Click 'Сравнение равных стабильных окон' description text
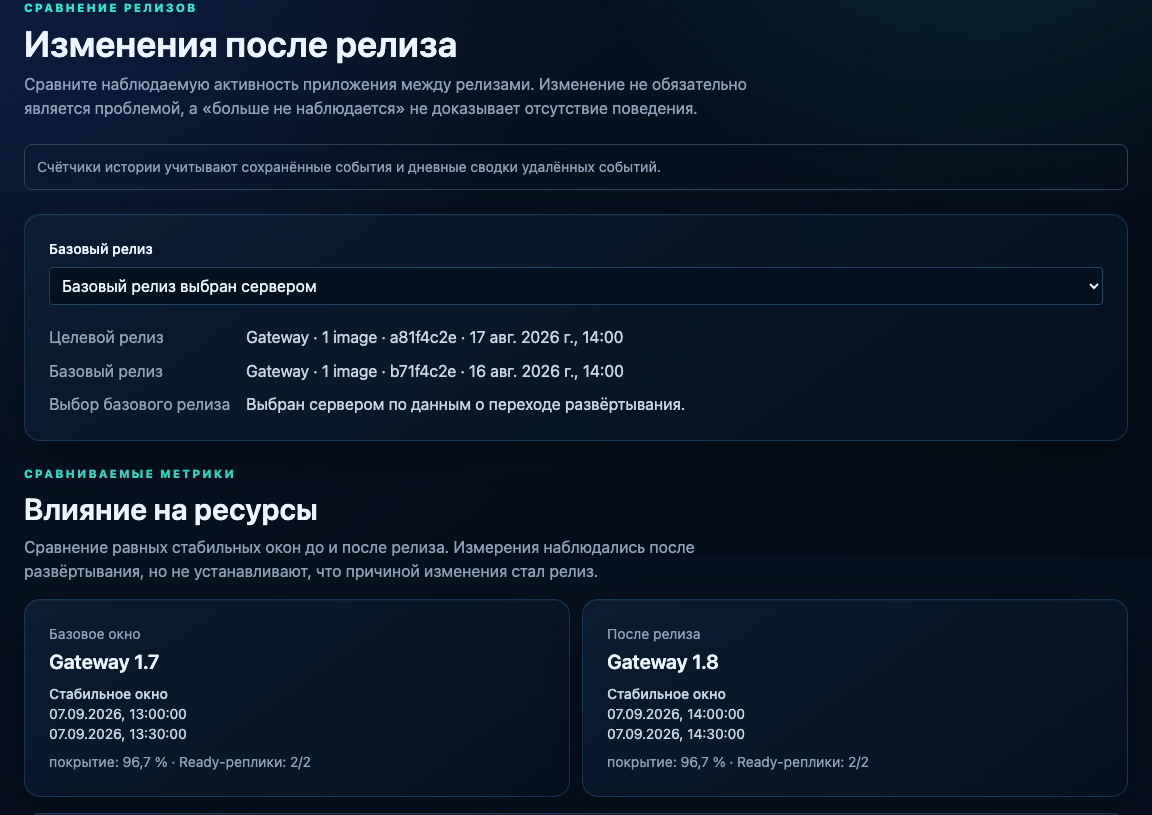Image resolution: width=1152 pixels, height=815 pixels. pos(359,559)
